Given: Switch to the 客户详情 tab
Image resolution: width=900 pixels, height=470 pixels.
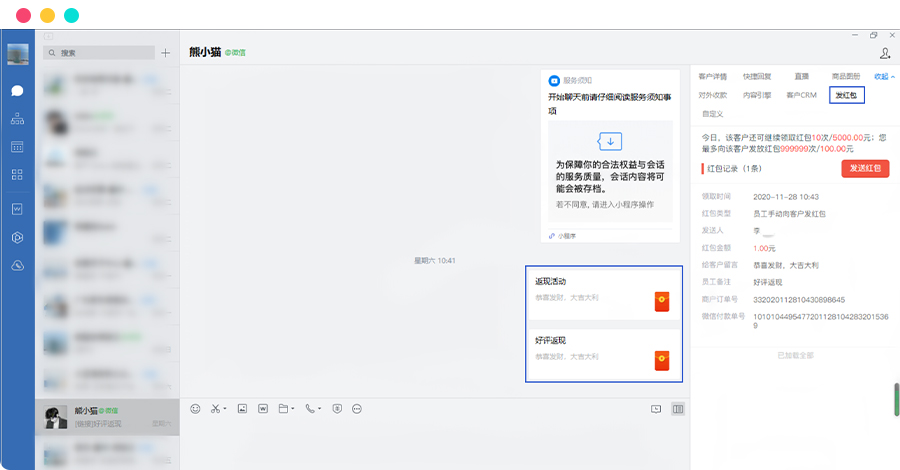Looking at the screenshot, I should tap(713, 76).
